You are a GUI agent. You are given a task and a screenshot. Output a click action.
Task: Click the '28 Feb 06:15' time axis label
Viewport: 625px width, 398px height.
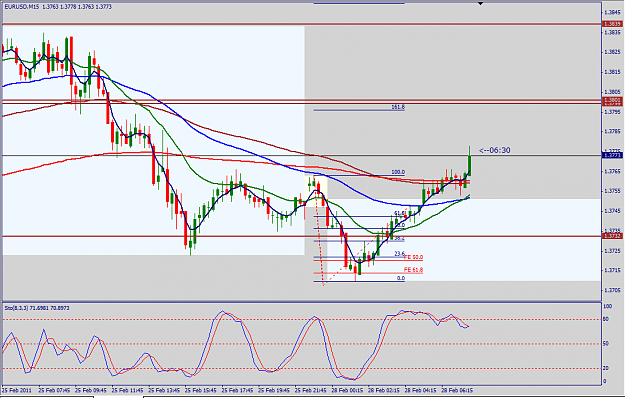pos(458,390)
